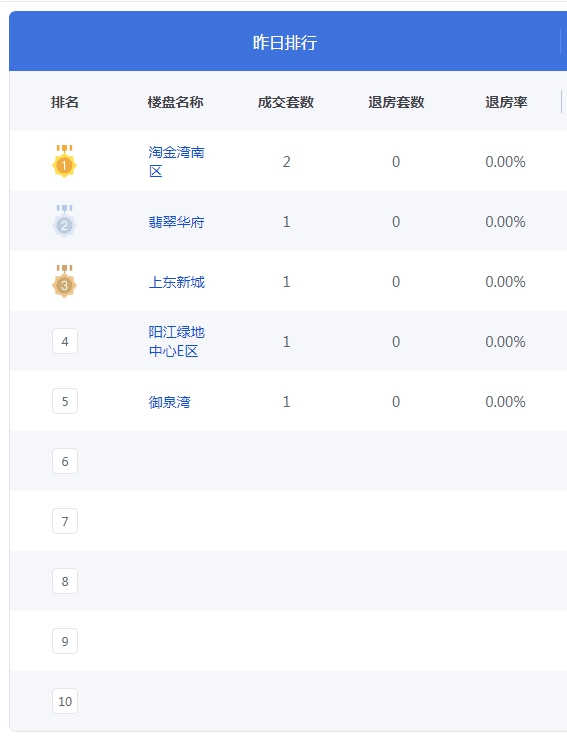Screen dimensions: 567x741
Task: Open the 阳江绿地中心E区 property link
Action: click(x=176, y=342)
